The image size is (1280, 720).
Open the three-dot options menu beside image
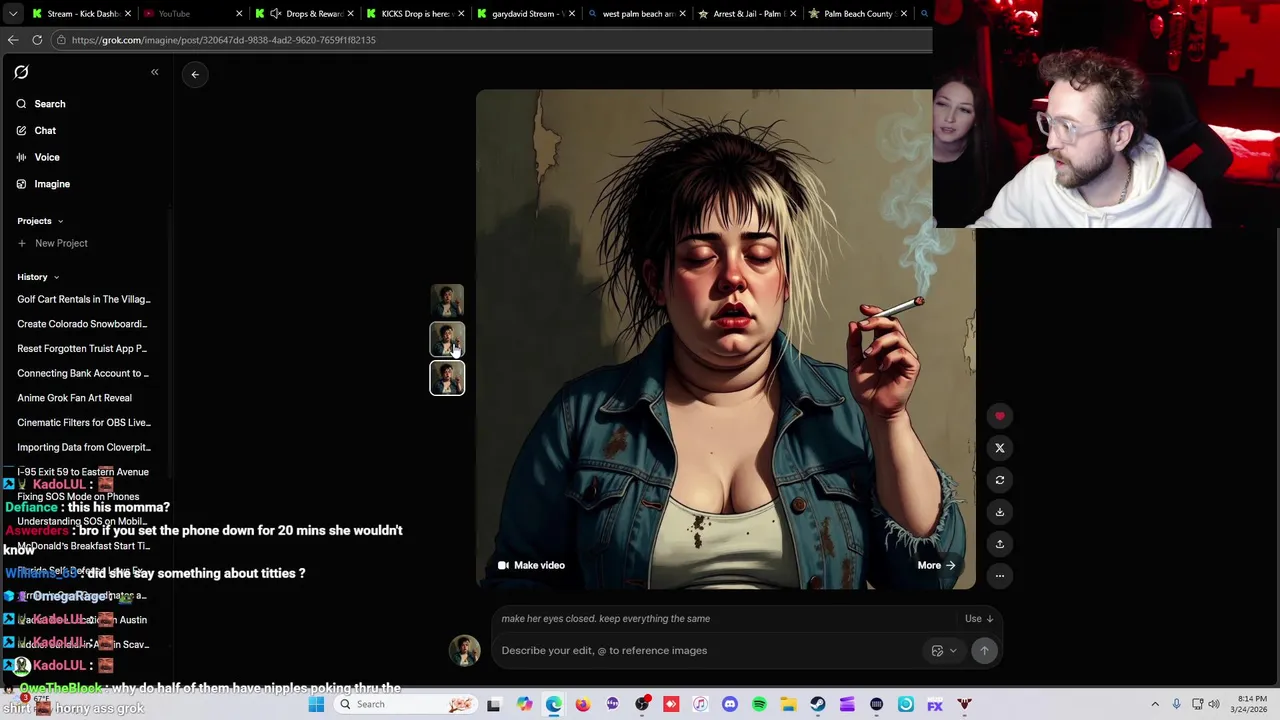pos(1000,576)
